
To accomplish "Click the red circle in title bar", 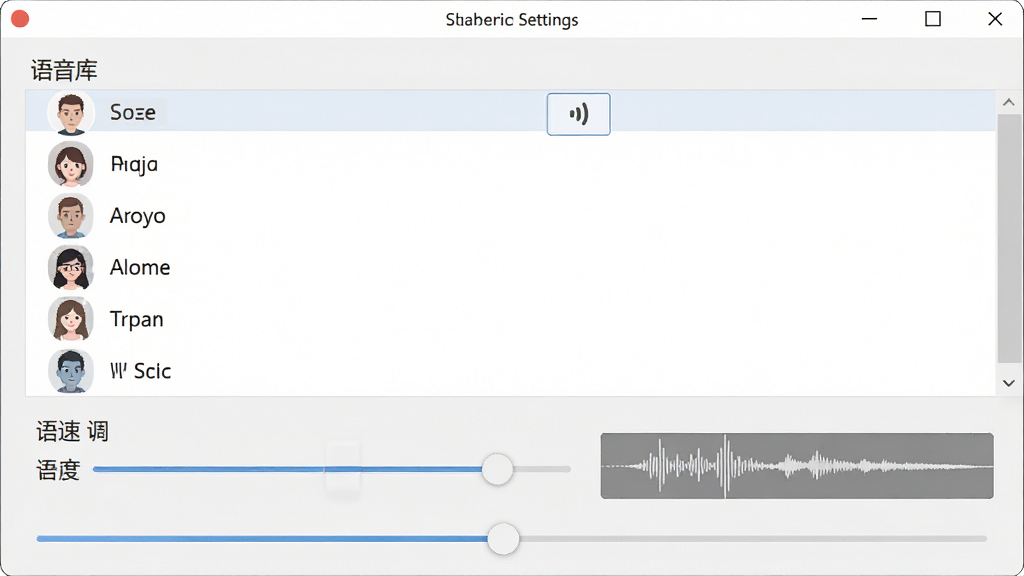I will coord(20,19).
